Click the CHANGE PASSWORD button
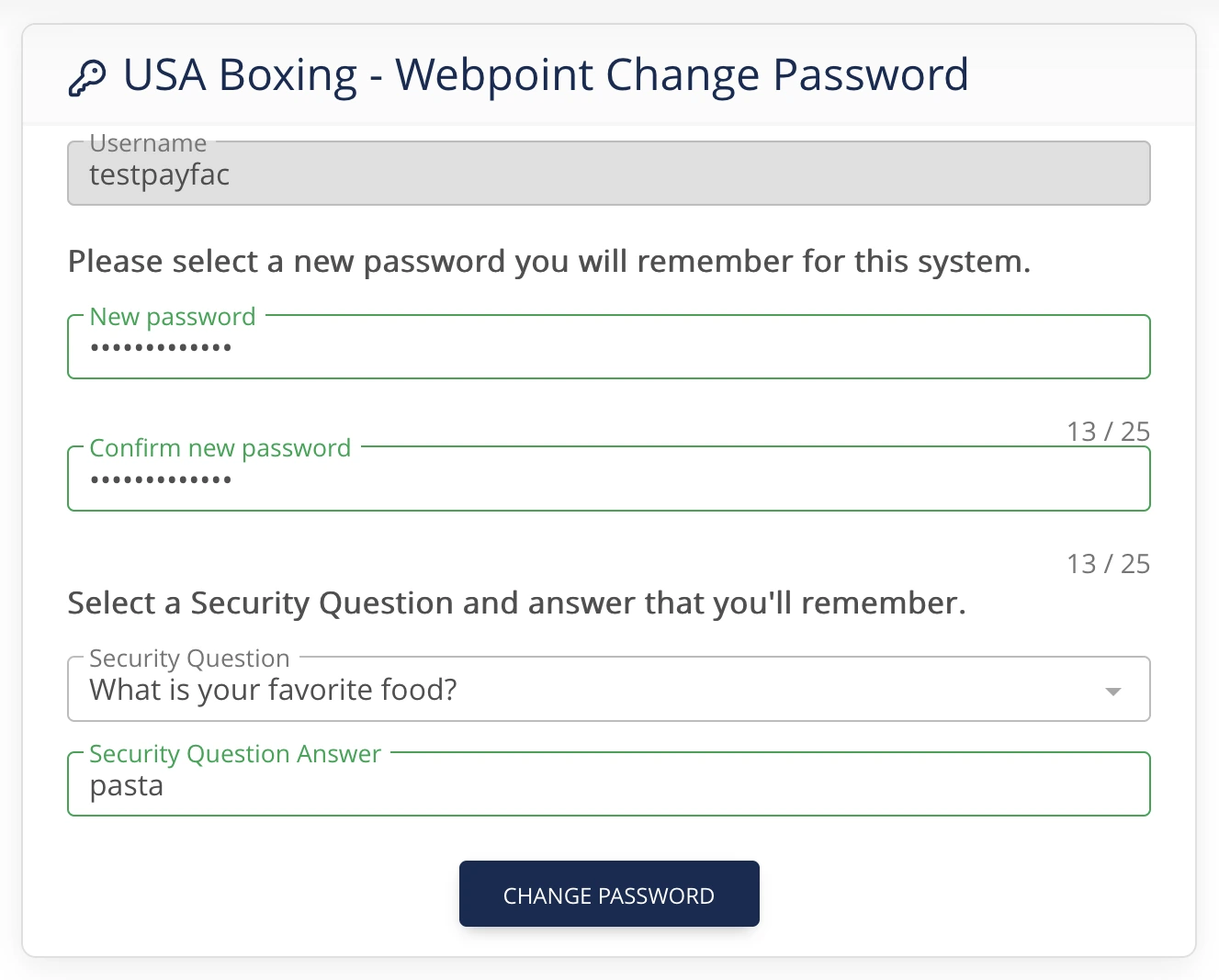This screenshot has width=1219, height=980. pyautogui.click(x=609, y=895)
